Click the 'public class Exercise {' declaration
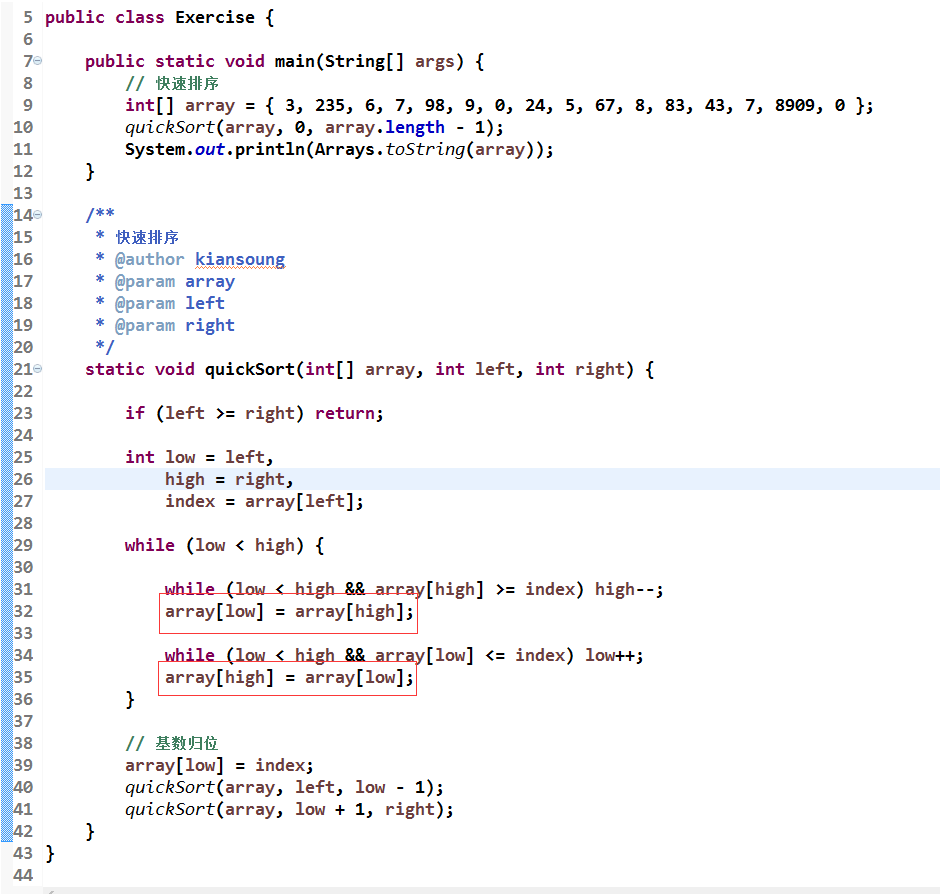Screen dimensions: 940x894 click(159, 17)
